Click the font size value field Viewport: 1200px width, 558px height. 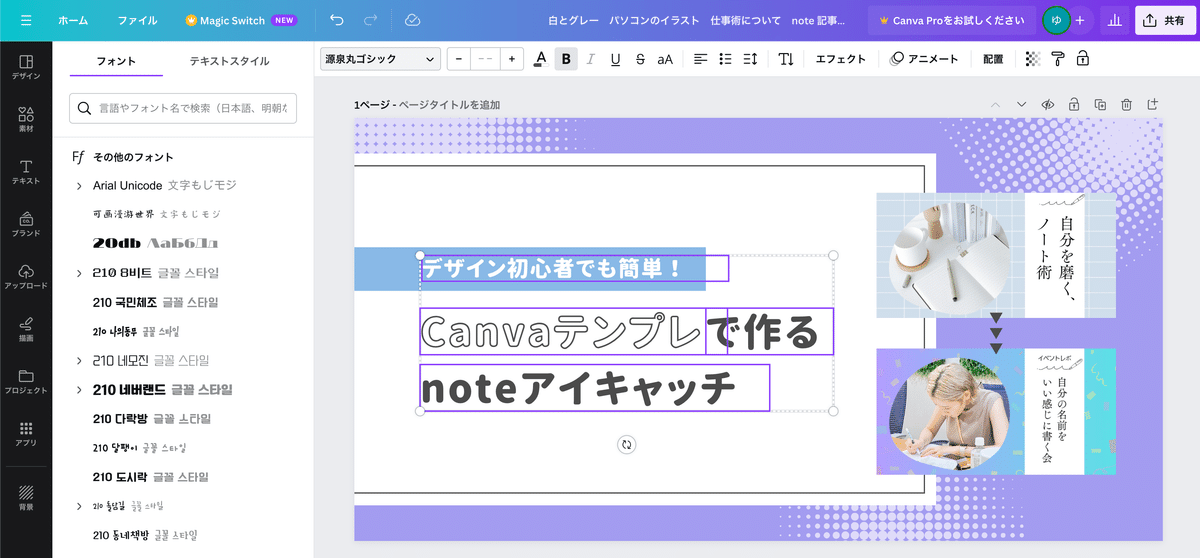click(485, 59)
